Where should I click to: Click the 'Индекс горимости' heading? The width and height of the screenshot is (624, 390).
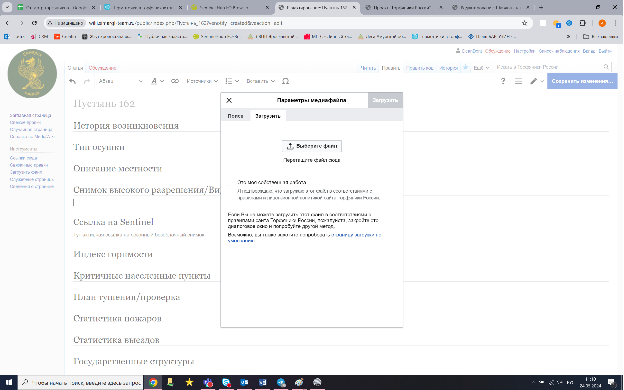coord(113,254)
